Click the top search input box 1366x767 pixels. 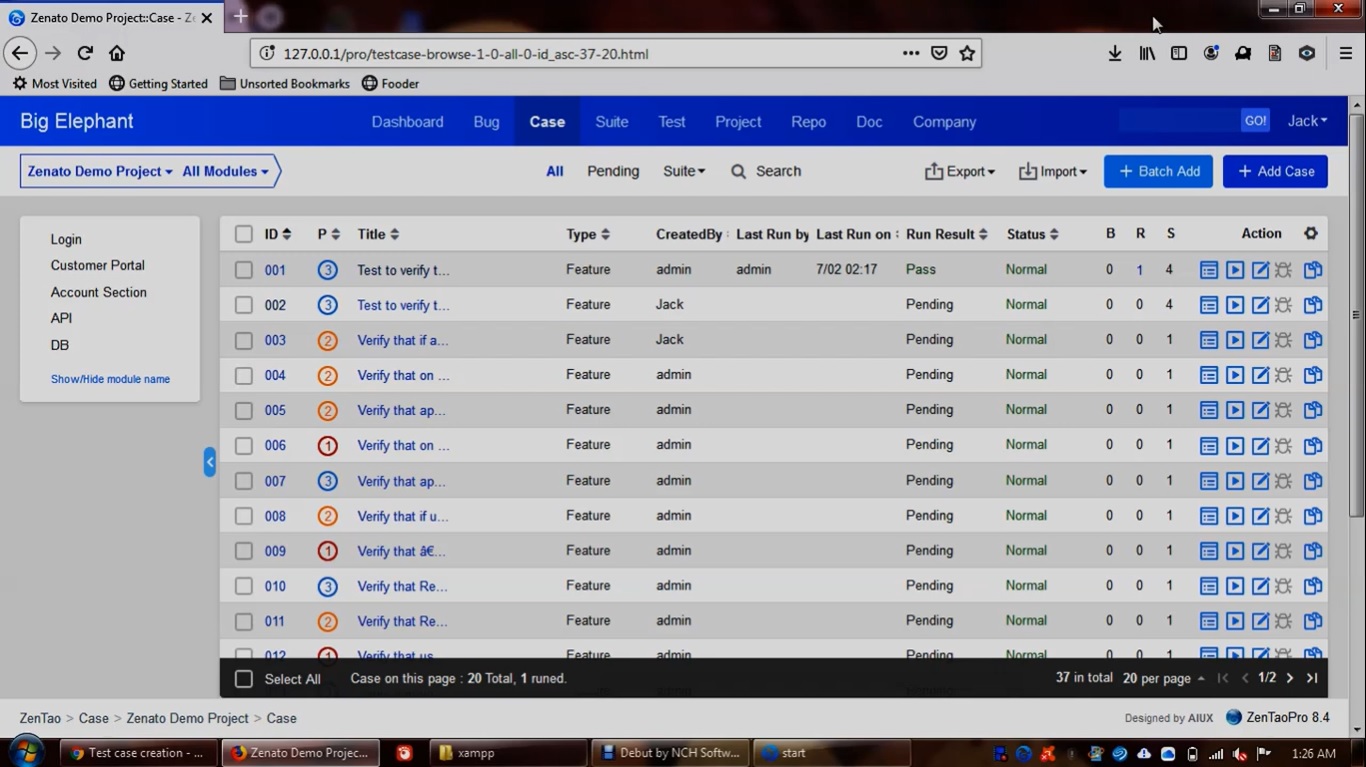tap(1180, 120)
